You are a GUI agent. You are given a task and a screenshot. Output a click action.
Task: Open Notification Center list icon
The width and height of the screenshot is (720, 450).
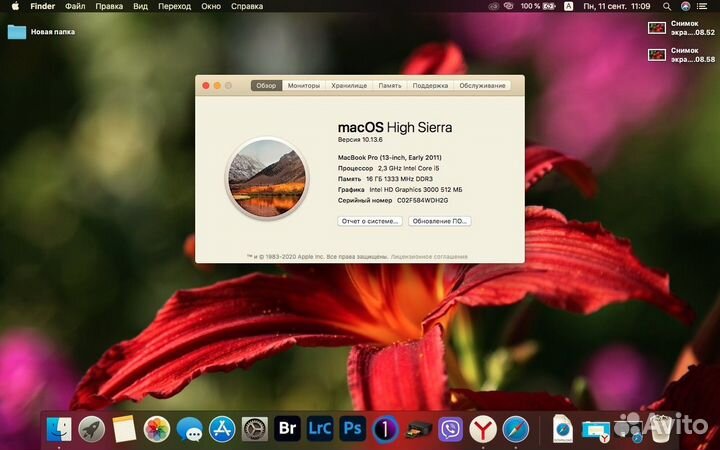pyautogui.click(x=702, y=6)
